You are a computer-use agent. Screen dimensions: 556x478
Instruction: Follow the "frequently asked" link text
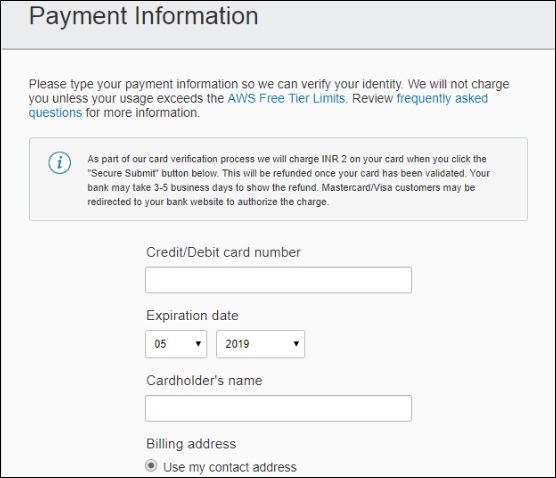[442, 98]
